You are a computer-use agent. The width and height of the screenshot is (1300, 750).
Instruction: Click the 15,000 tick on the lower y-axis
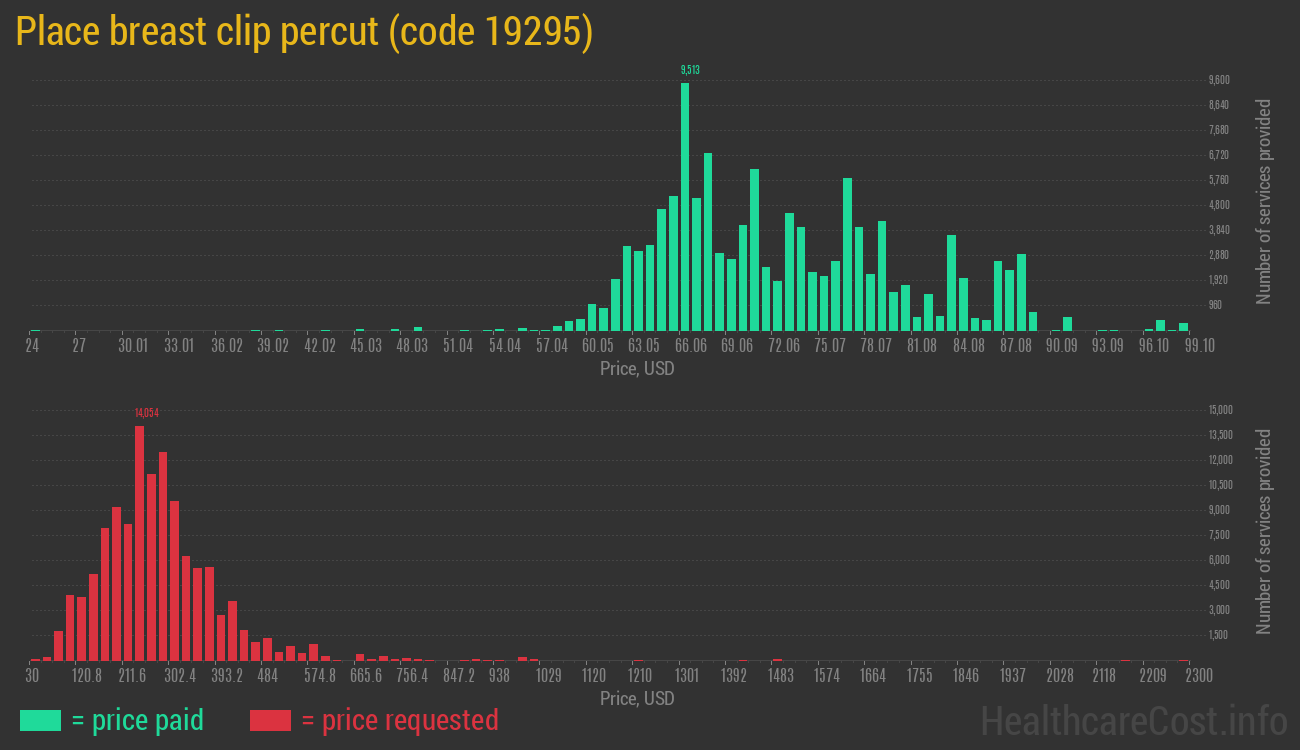click(x=1220, y=410)
